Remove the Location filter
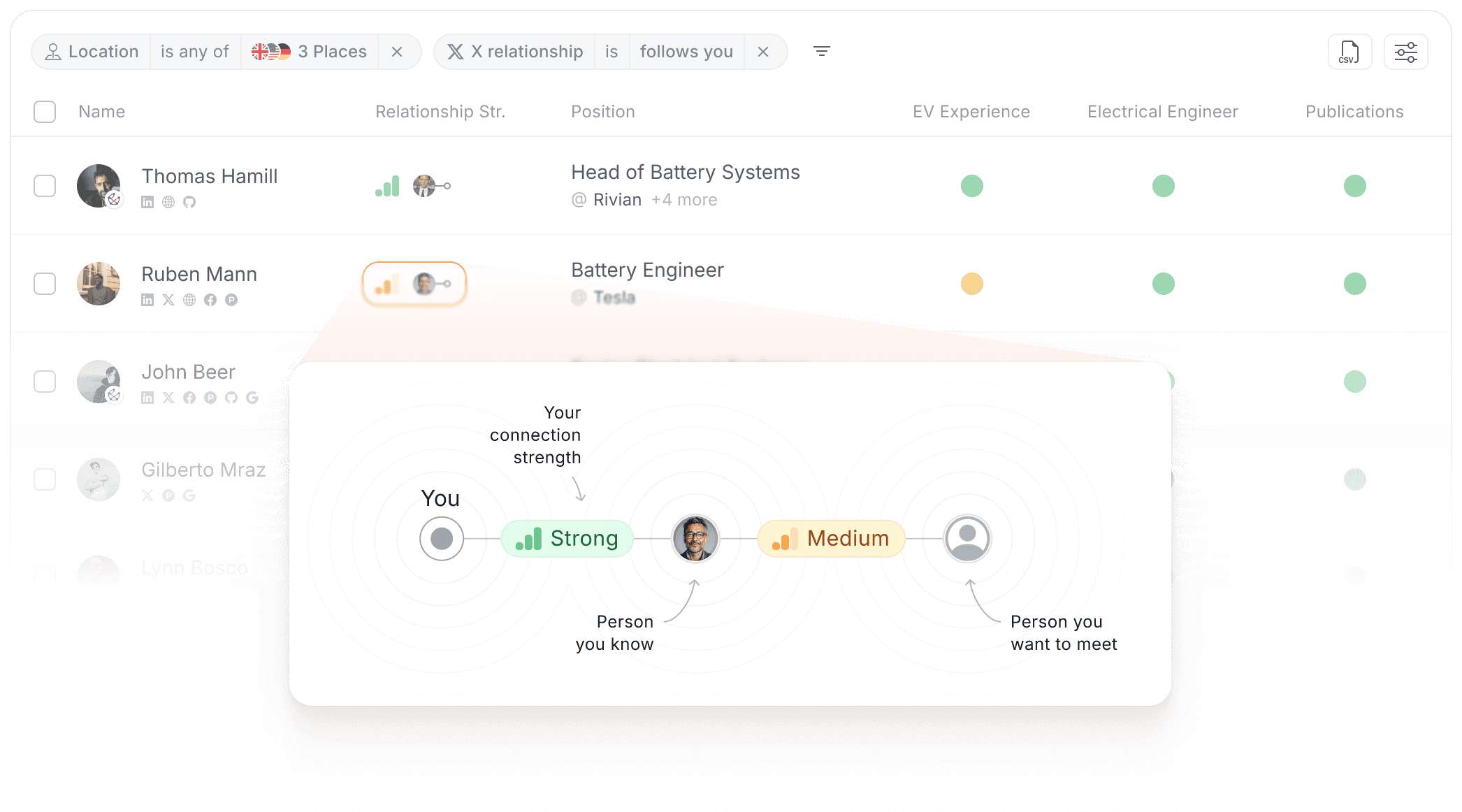The image size is (1462, 812). coord(397,52)
